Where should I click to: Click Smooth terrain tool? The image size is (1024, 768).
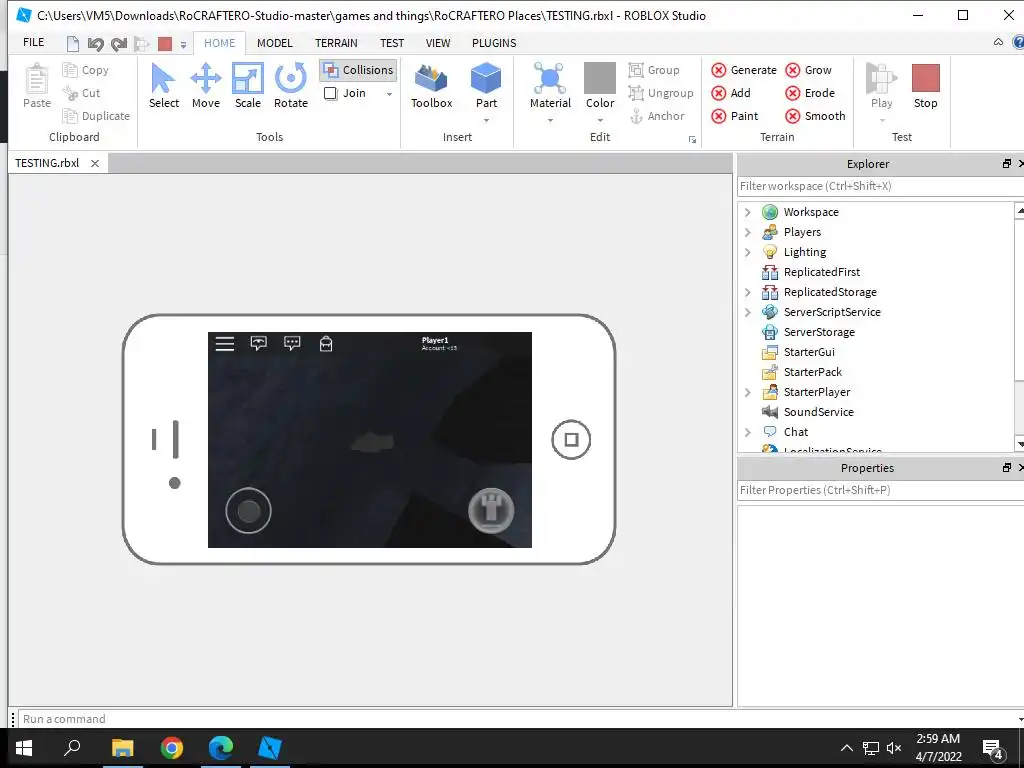coord(816,116)
